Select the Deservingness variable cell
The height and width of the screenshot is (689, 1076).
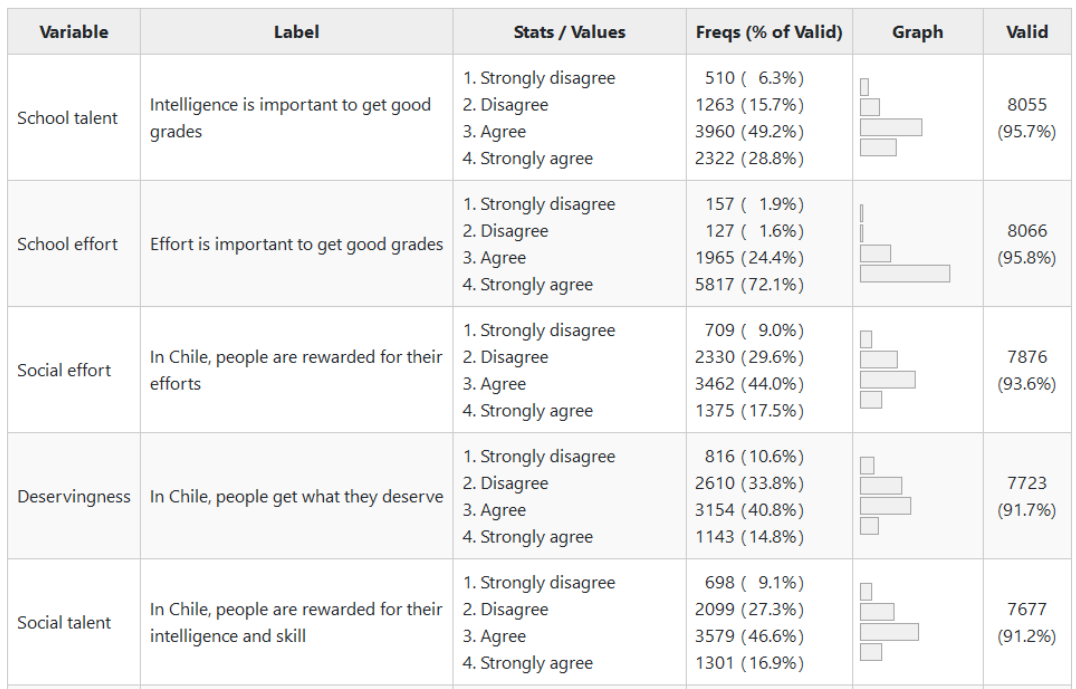coord(74,496)
